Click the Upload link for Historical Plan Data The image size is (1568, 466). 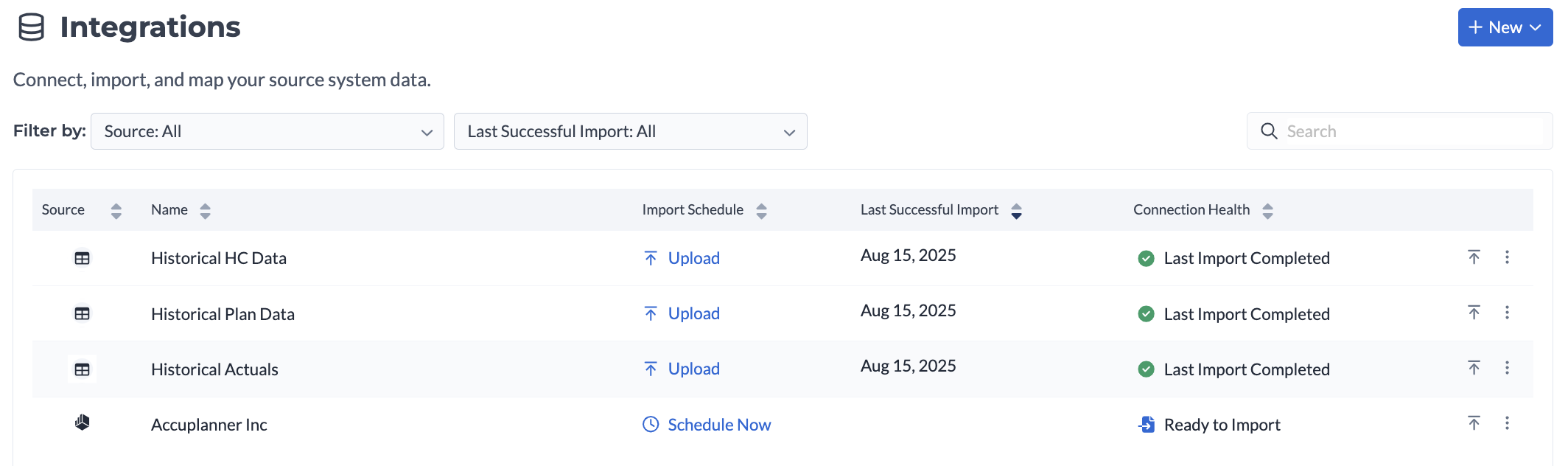pos(693,313)
